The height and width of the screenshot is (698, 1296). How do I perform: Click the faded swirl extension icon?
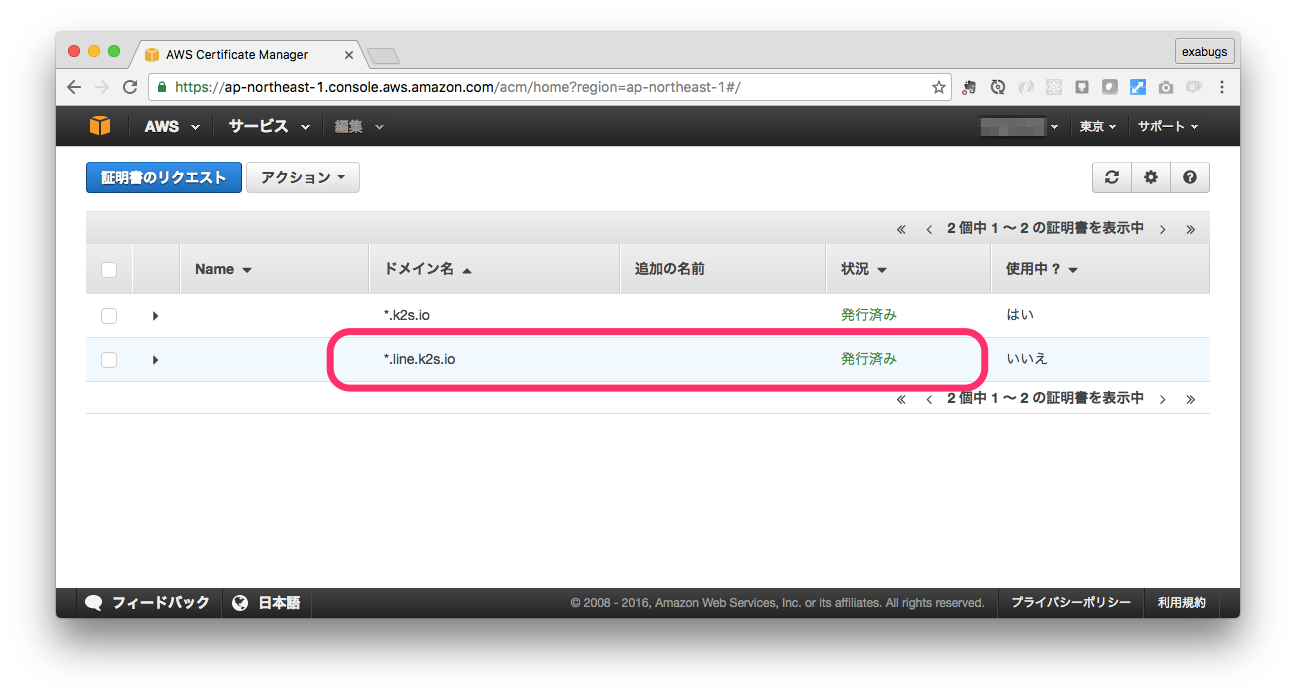point(1025,87)
